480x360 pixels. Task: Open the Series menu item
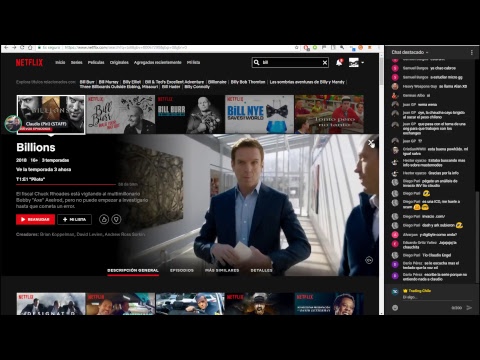pos(77,62)
